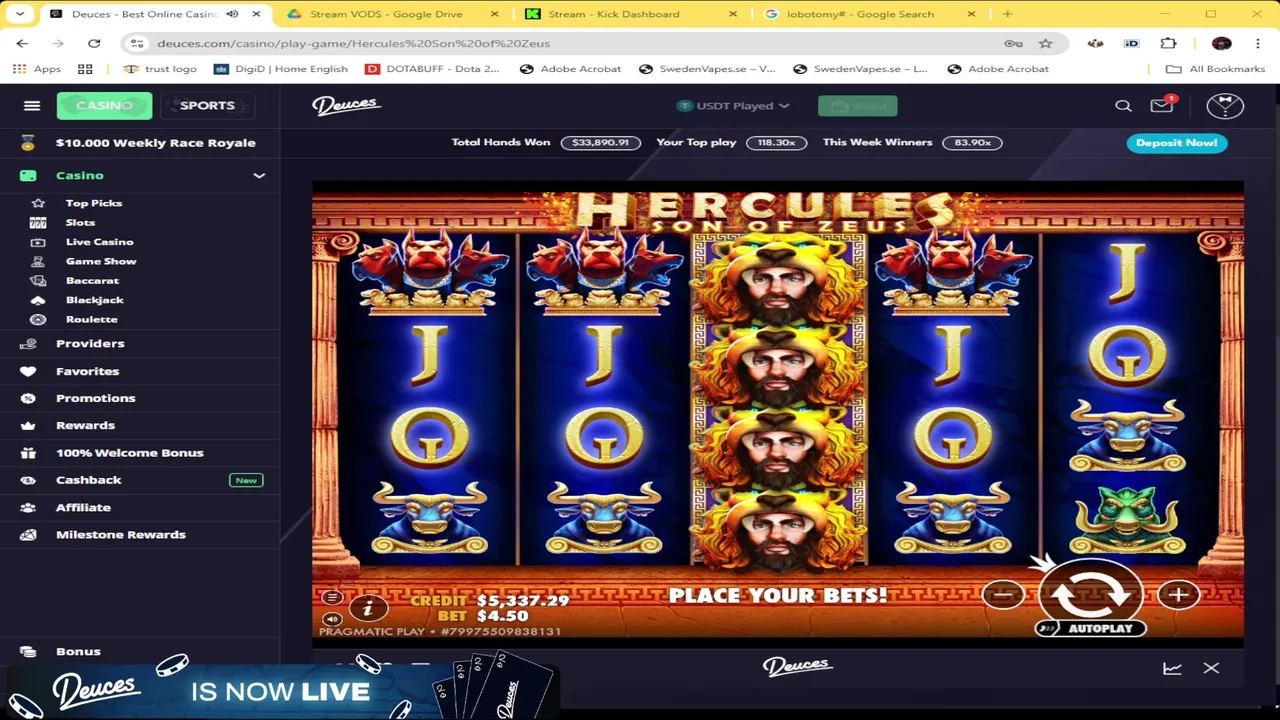Spin the Hercules slot reels
Viewport: 1280px width, 720px height.
click(1090, 594)
